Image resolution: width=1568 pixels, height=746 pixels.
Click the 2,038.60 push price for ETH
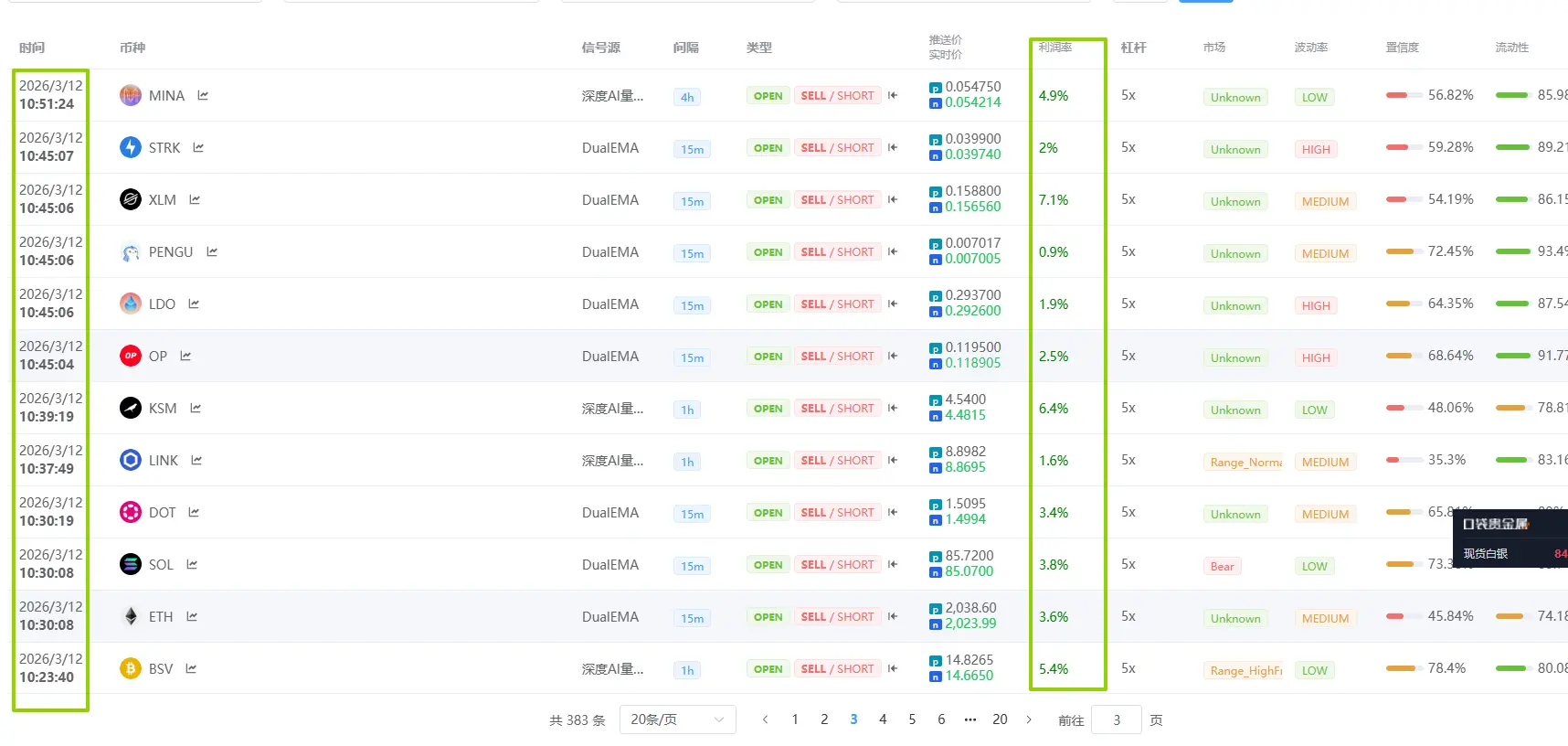tap(970, 608)
